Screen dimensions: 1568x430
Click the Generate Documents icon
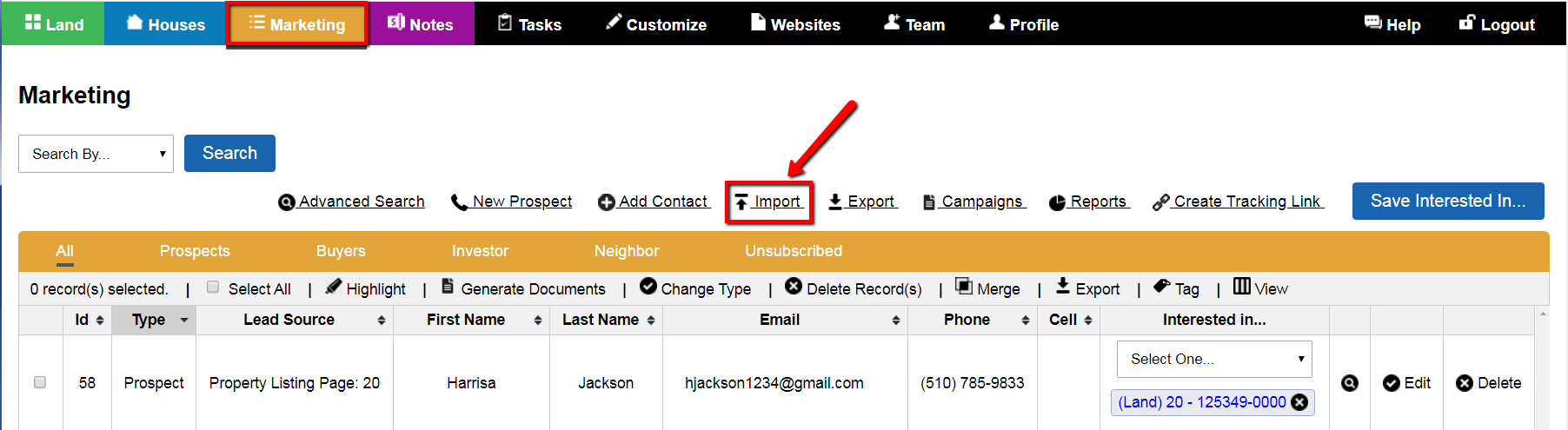448,287
